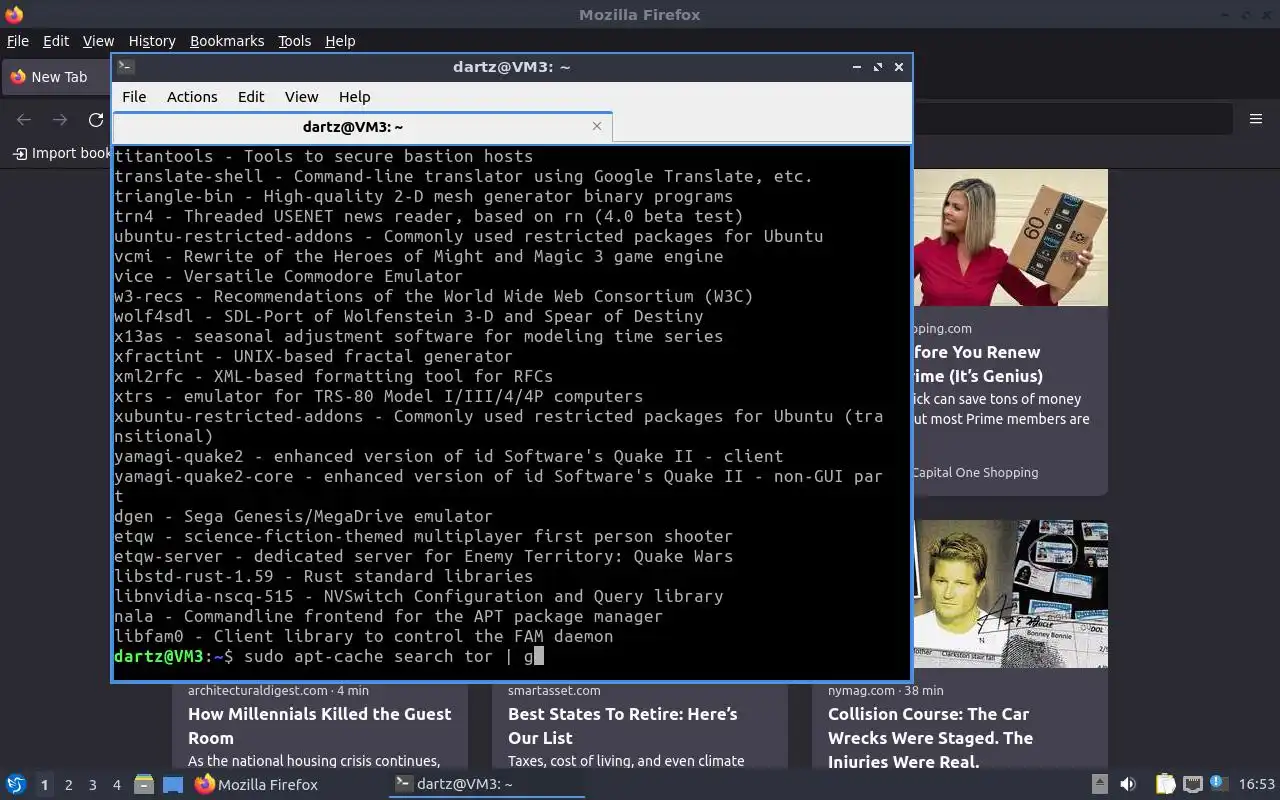The height and width of the screenshot is (800, 1280).
Task: Click the Firefox back arrow button
Action: (24, 120)
